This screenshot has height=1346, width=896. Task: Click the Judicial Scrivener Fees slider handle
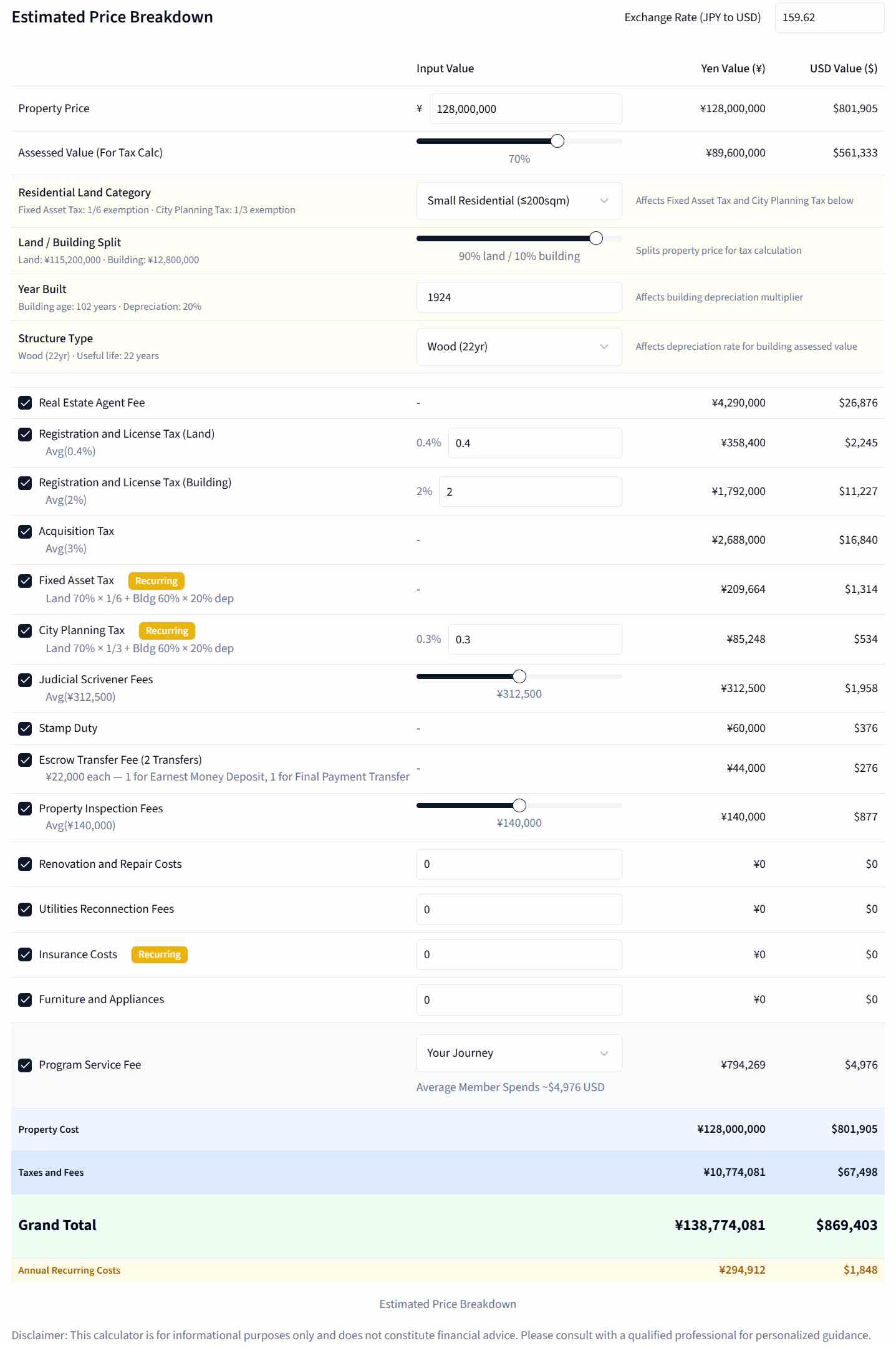point(519,676)
